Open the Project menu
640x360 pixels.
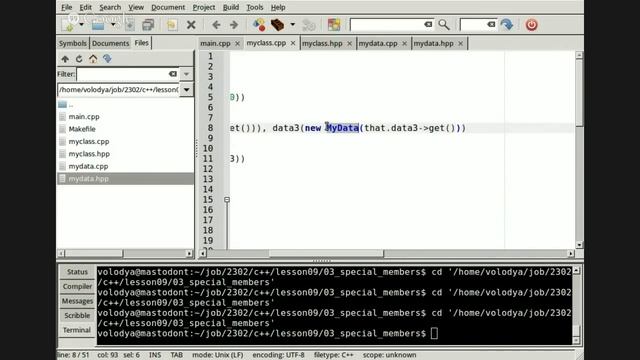click(204, 7)
